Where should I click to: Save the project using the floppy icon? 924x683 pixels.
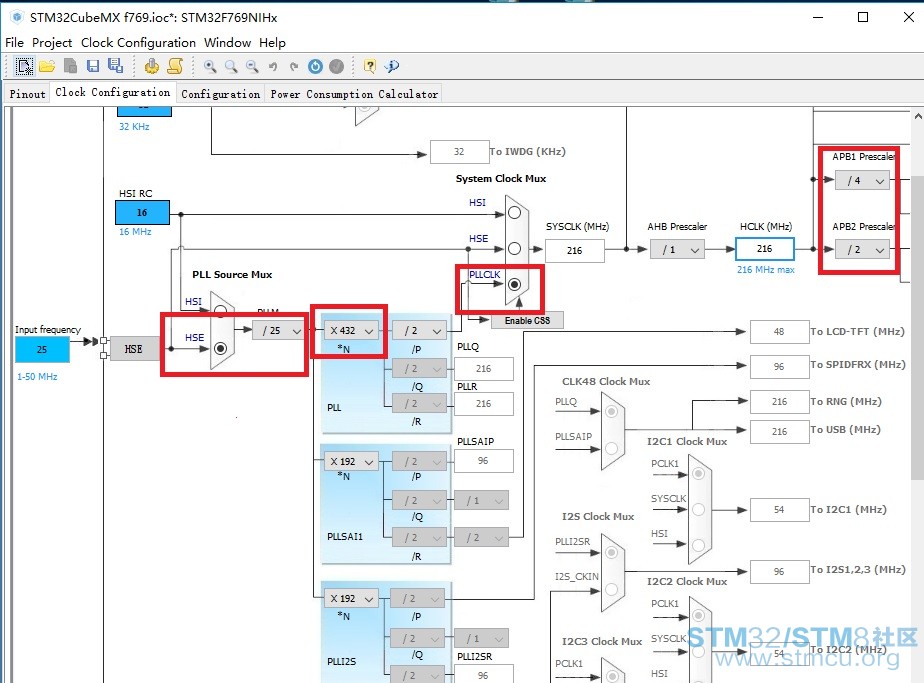(x=93, y=66)
